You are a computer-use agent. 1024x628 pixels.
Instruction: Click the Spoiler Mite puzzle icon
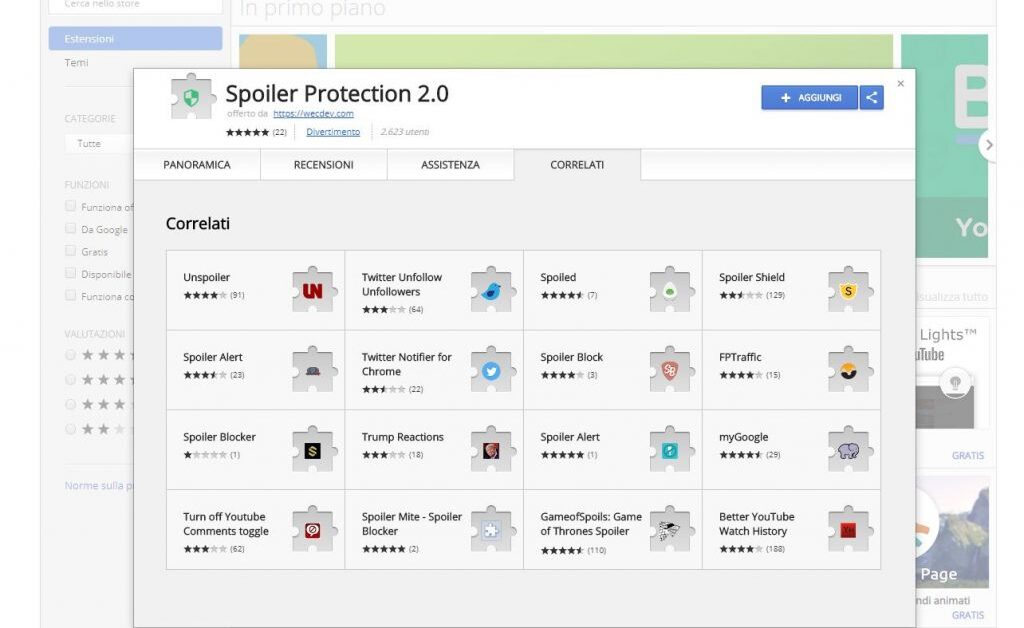492,529
